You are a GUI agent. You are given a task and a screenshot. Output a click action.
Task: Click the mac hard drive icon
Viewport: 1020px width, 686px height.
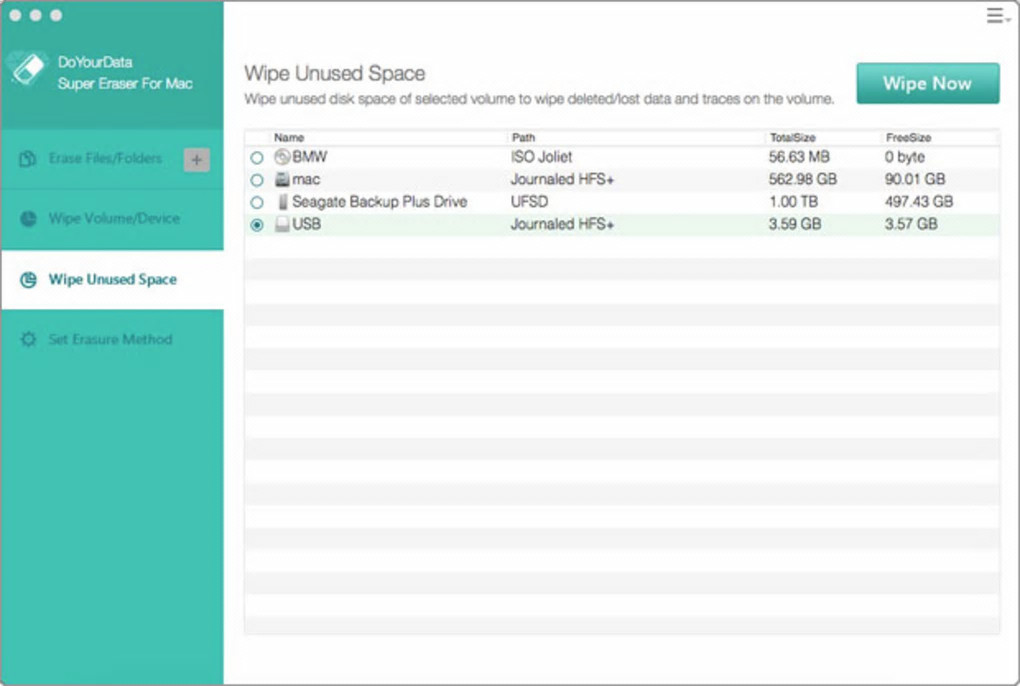coord(282,180)
